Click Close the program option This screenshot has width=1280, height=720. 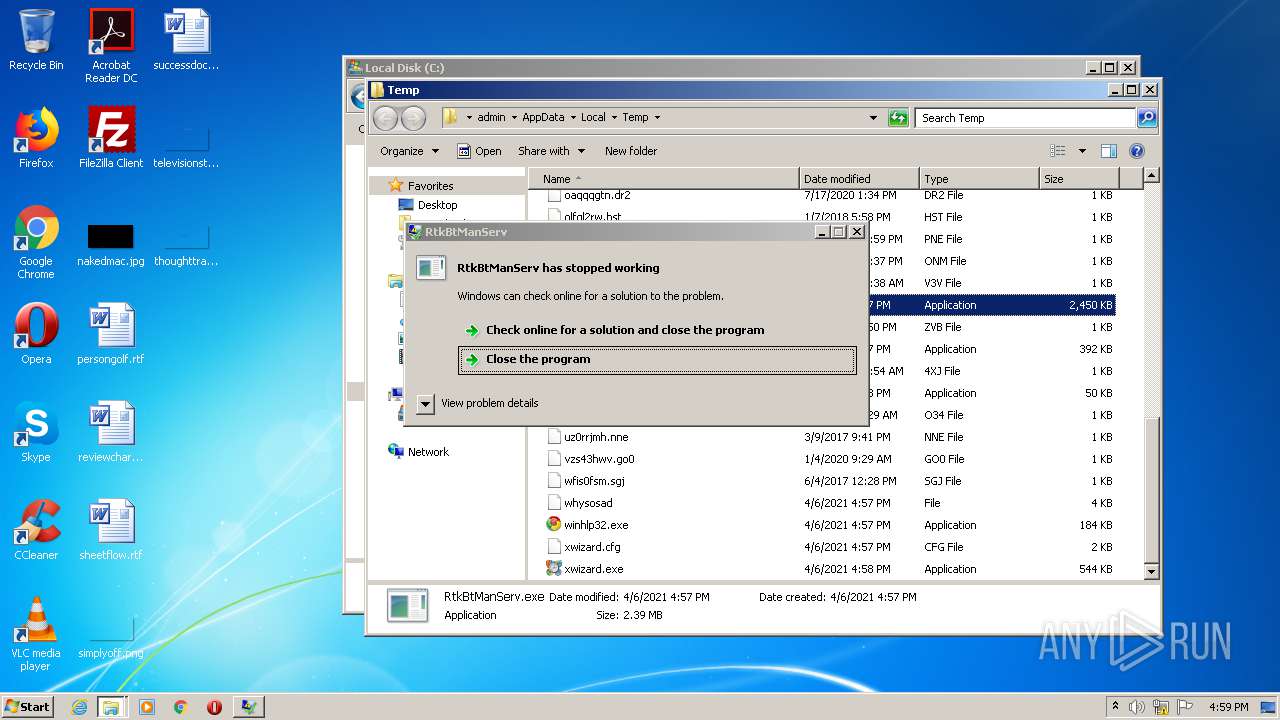[x=657, y=360]
